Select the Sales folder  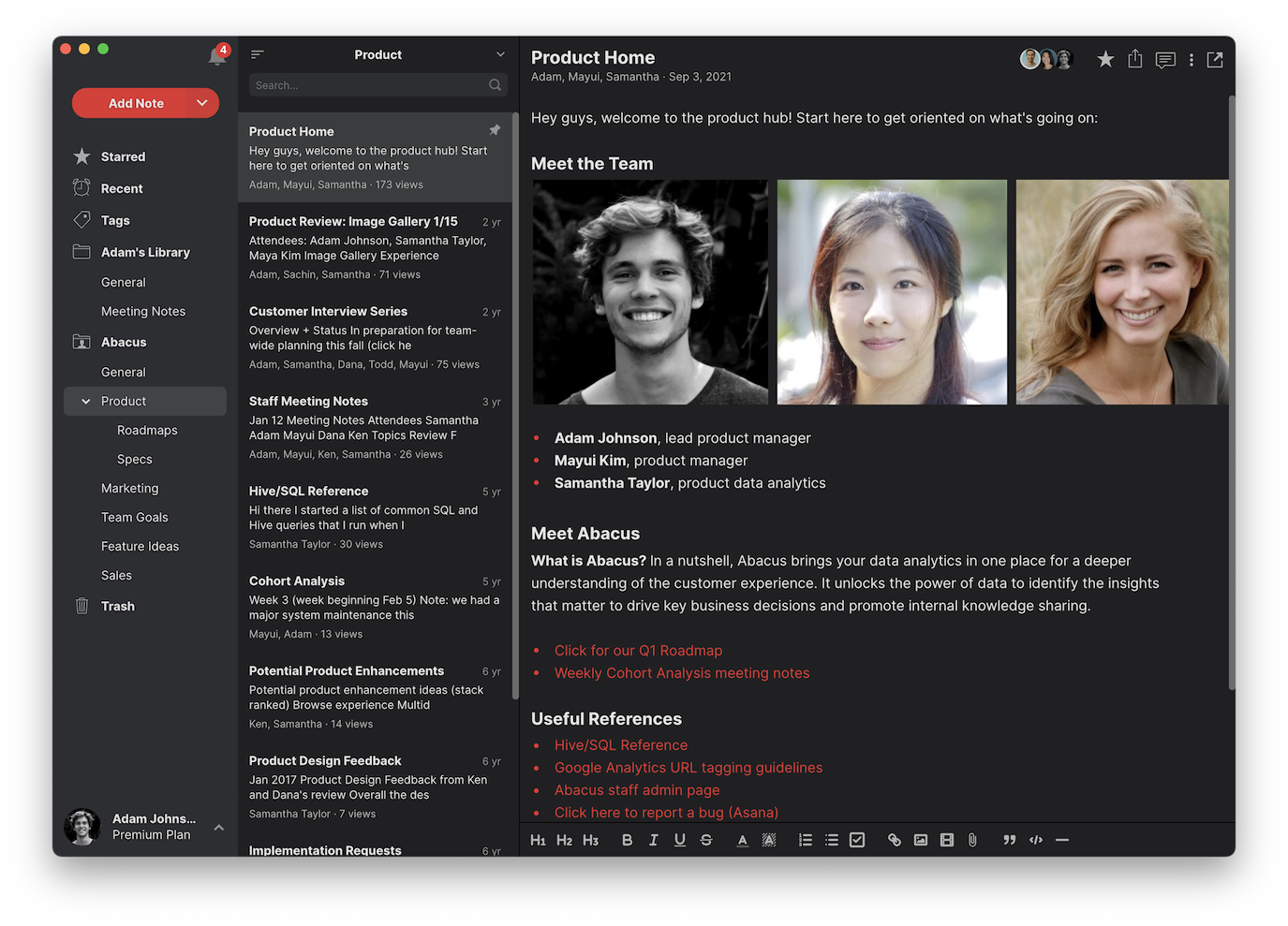(117, 575)
